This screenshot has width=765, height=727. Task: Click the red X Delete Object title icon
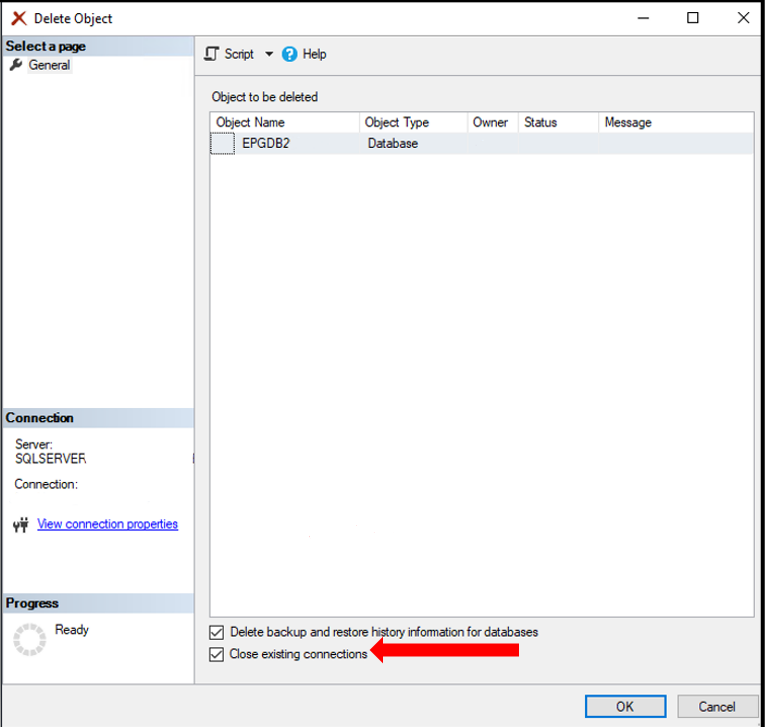19,19
